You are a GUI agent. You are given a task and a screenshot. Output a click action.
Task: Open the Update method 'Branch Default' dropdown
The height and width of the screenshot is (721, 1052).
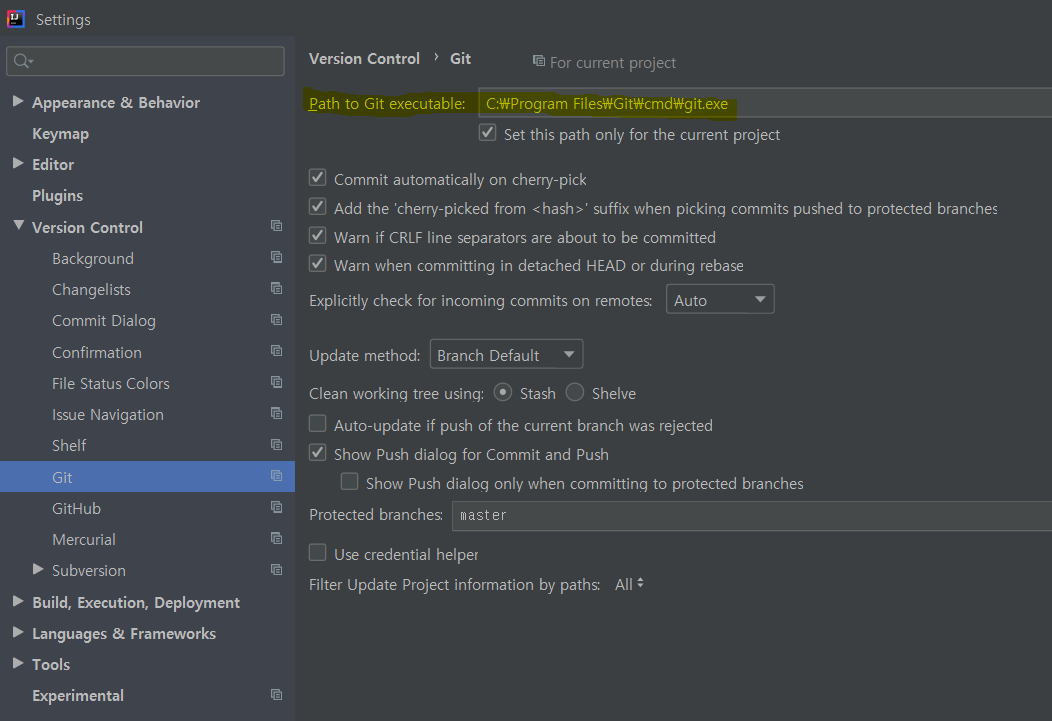(x=507, y=354)
